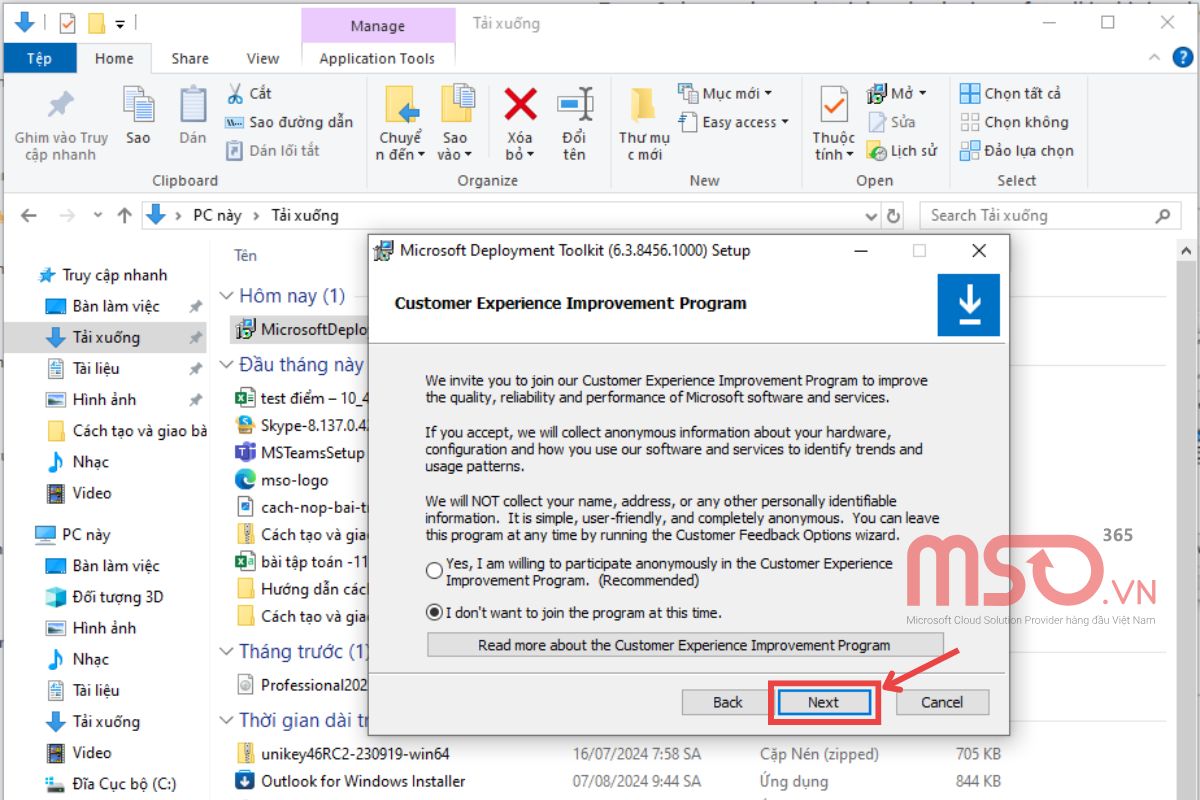The image size is (1200, 800).
Task: Click the Sao (copy) ribbon icon
Action: pyautogui.click(x=138, y=105)
